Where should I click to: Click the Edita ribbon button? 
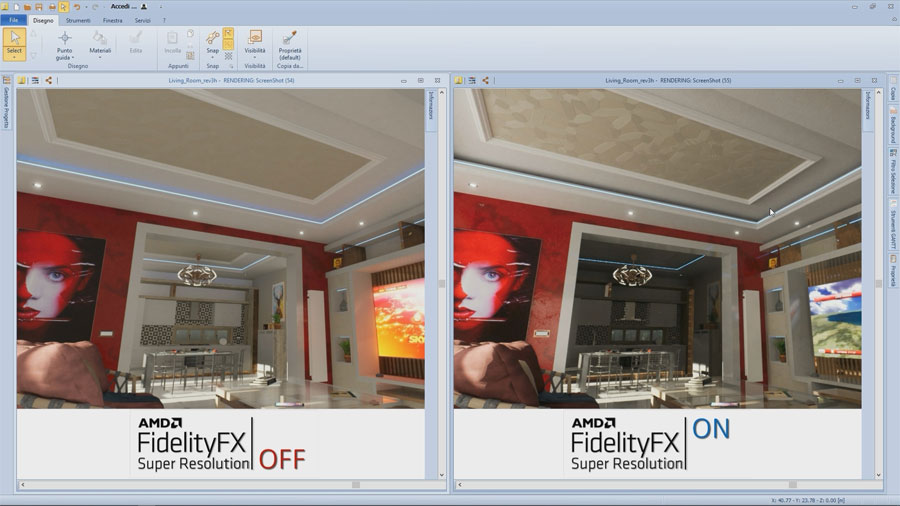point(135,42)
